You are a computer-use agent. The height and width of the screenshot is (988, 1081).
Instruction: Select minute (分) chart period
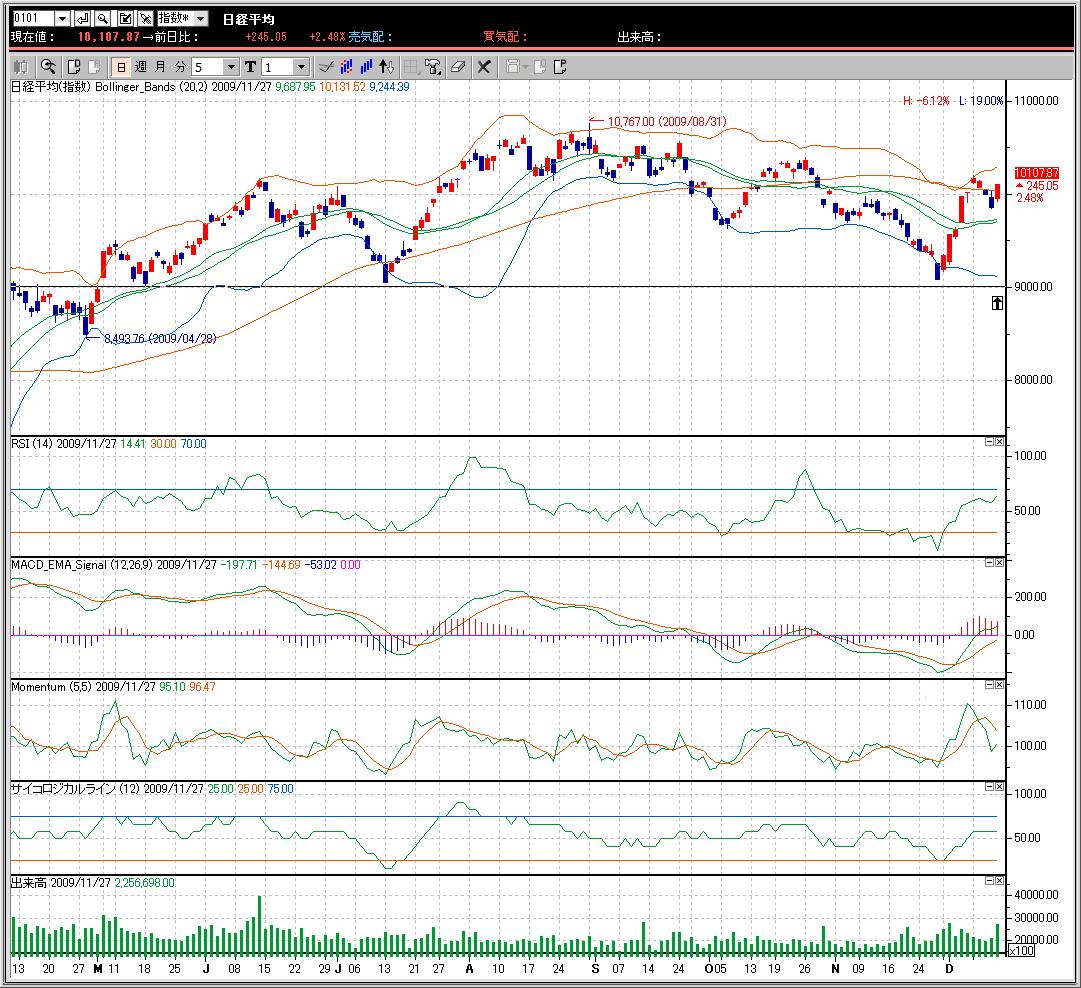[180, 67]
